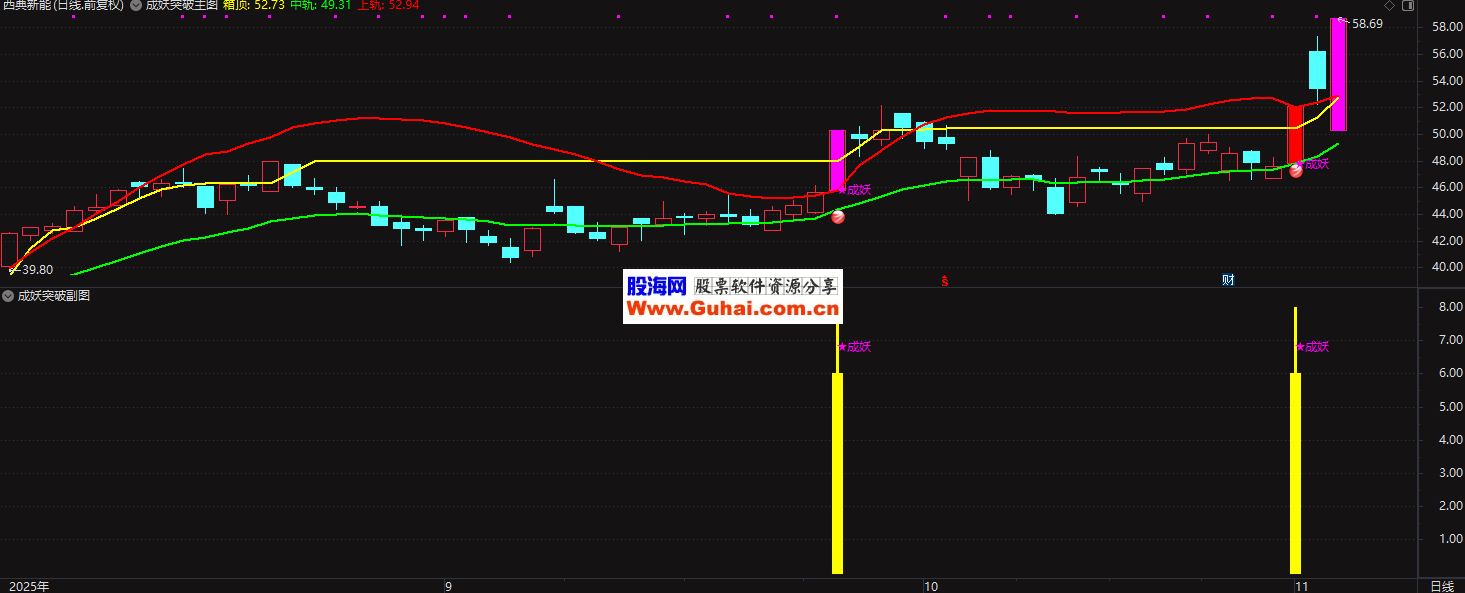This screenshot has width=1465, height=593.
Task: Click the diamond icon at top right
Action: [x=1389, y=6]
